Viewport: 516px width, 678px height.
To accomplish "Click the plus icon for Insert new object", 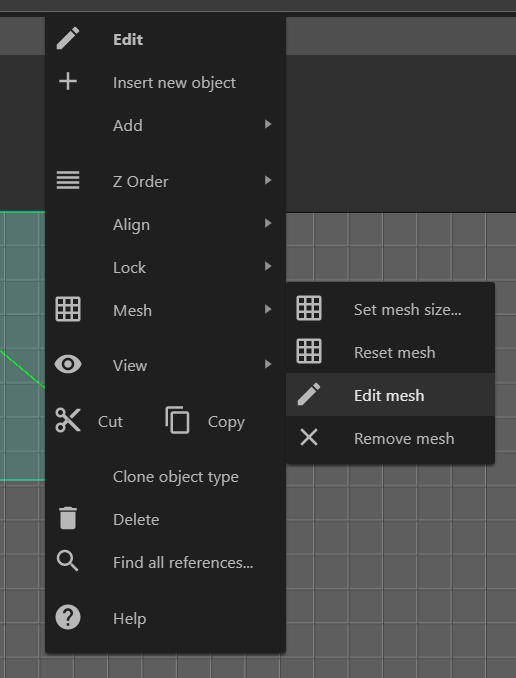I will 68,81.
